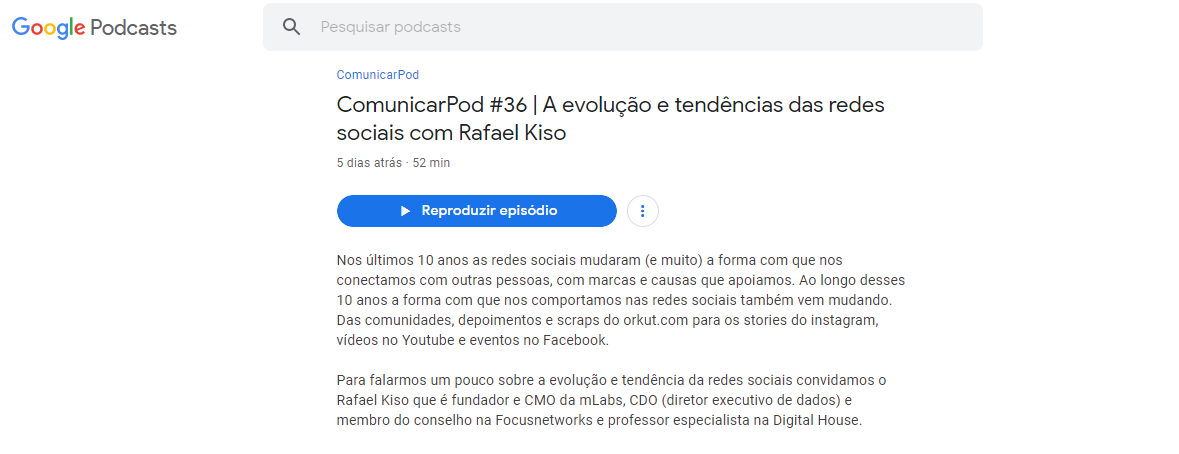Viewport: 1179px width, 454px height.
Task: Open the three-dot more options menu
Action: pyautogui.click(x=642, y=210)
